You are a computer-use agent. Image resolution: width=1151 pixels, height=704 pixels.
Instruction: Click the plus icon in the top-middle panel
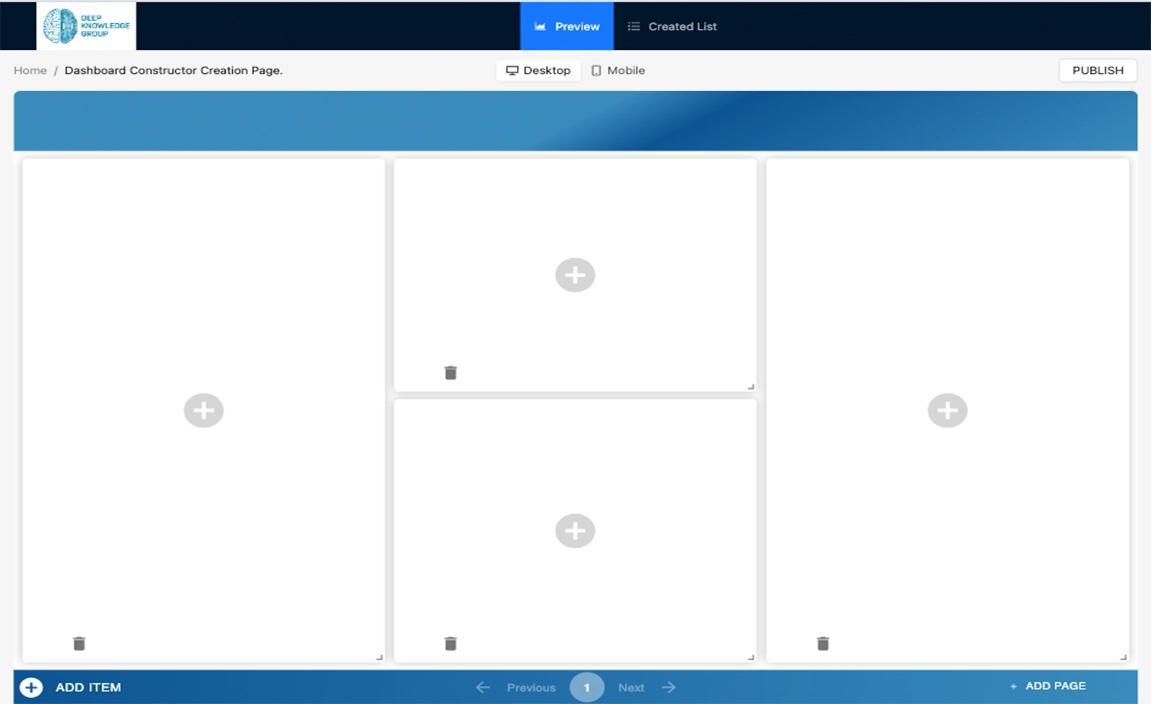[575, 275]
